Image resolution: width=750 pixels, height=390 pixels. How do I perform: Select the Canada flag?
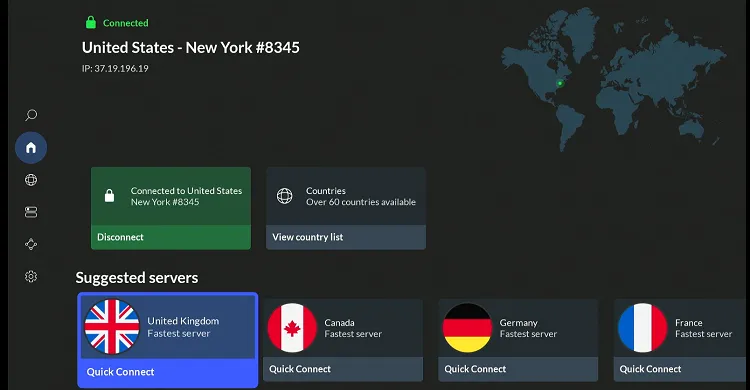pos(292,328)
